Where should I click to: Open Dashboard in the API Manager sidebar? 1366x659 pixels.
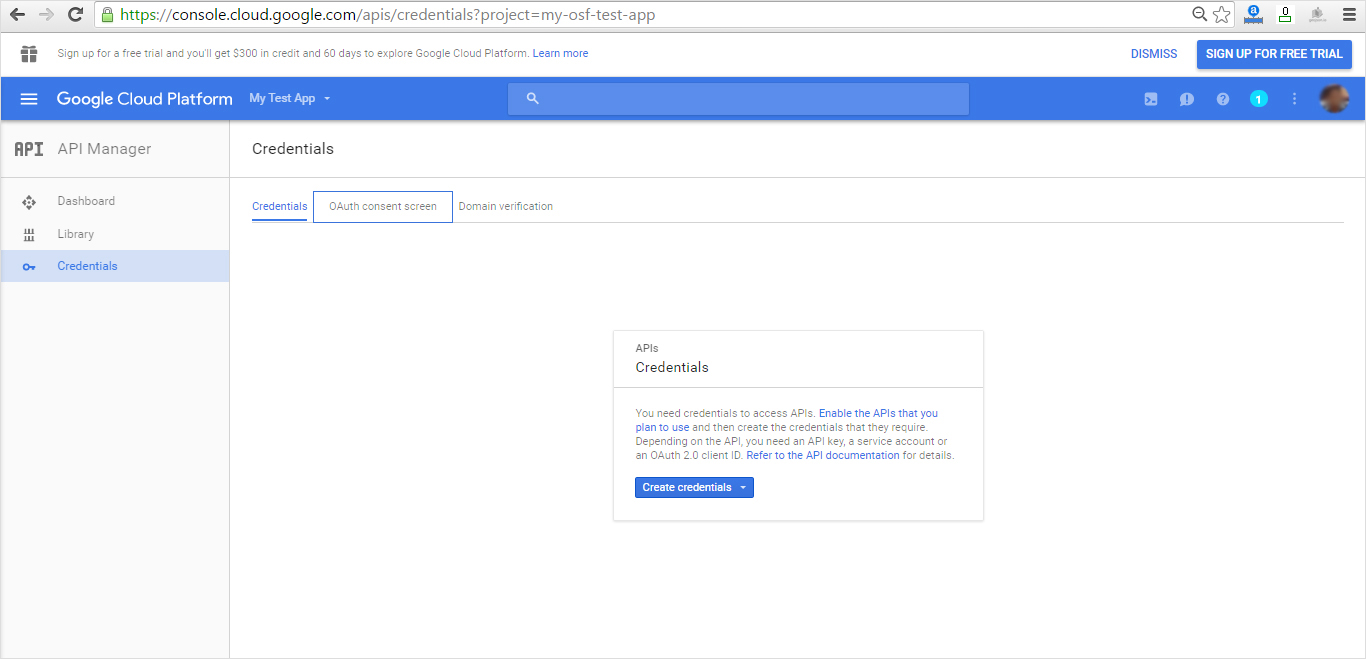[x=115, y=201]
